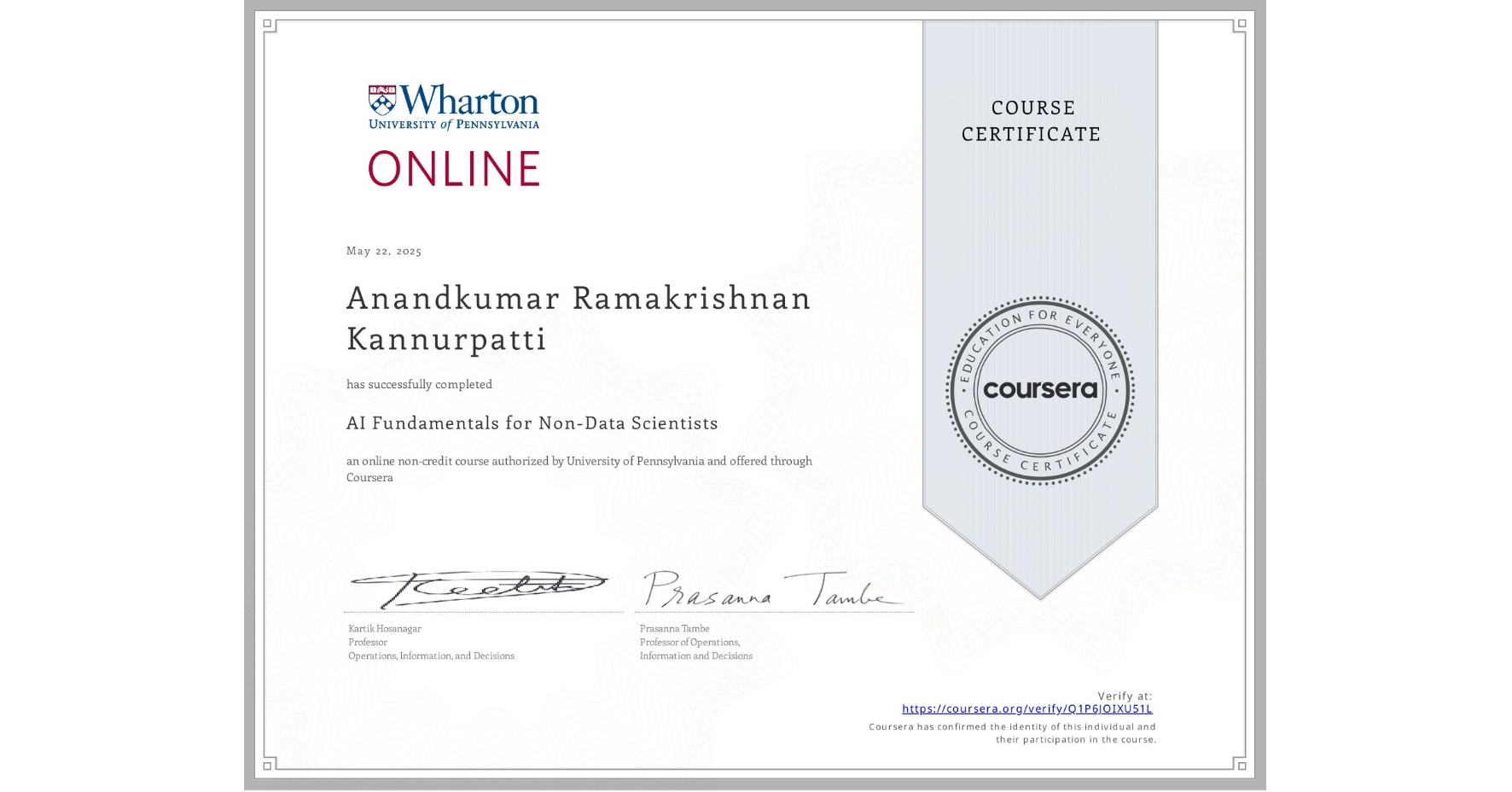Click the 'Verify at:' label

point(1125,696)
